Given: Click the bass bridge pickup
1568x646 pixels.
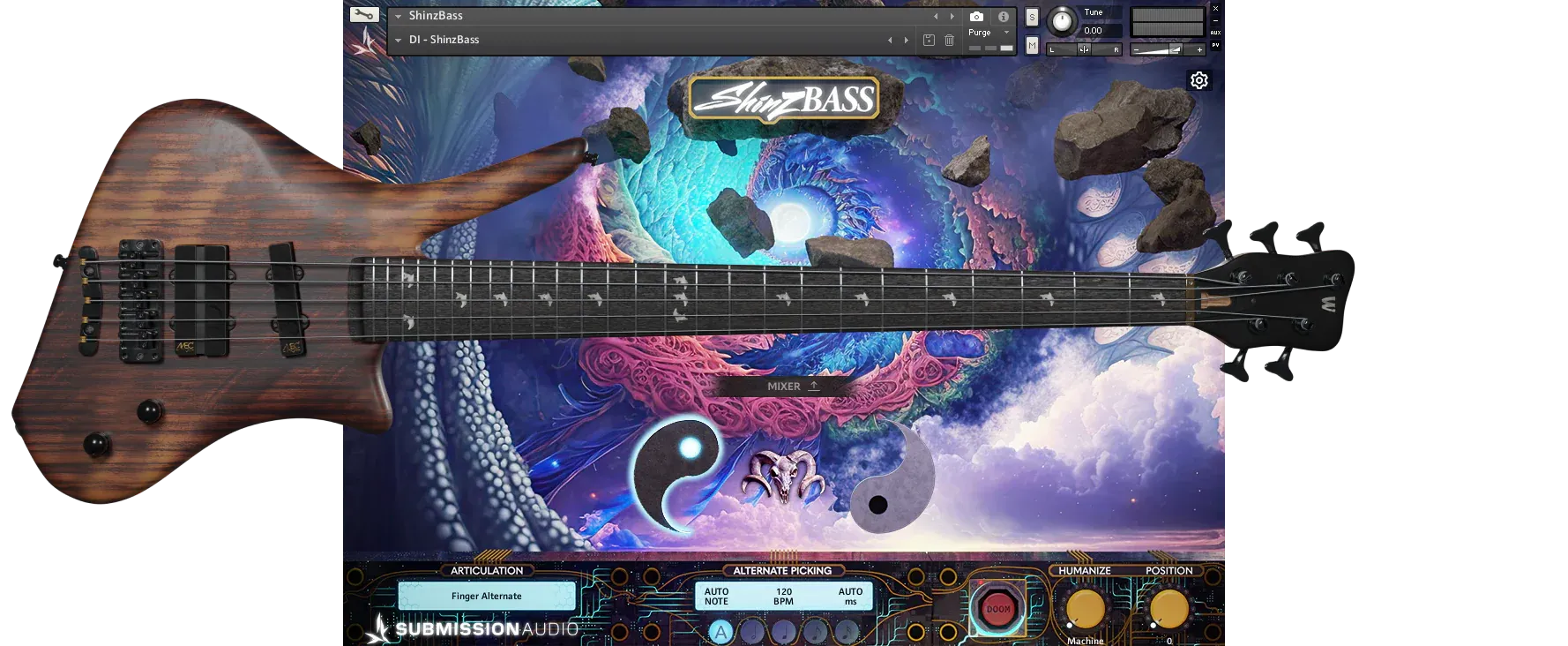Looking at the screenshot, I should tap(202, 301).
